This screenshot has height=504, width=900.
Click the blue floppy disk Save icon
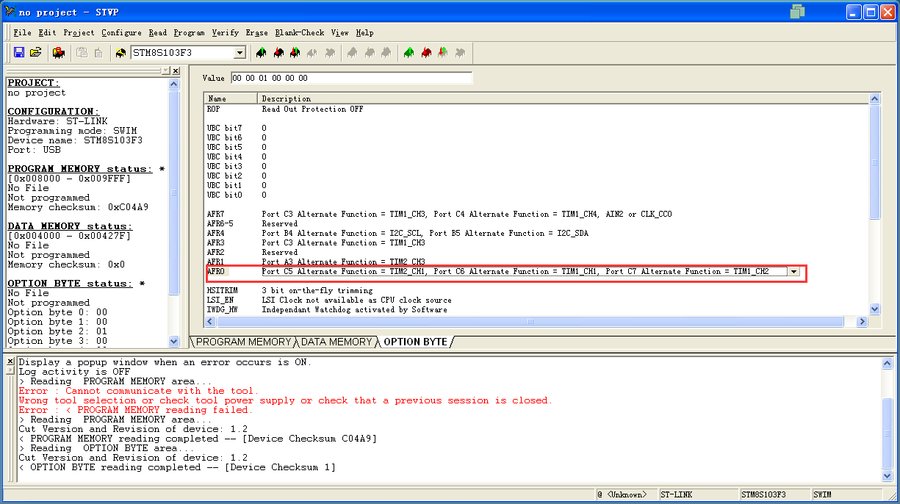click(x=19, y=52)
